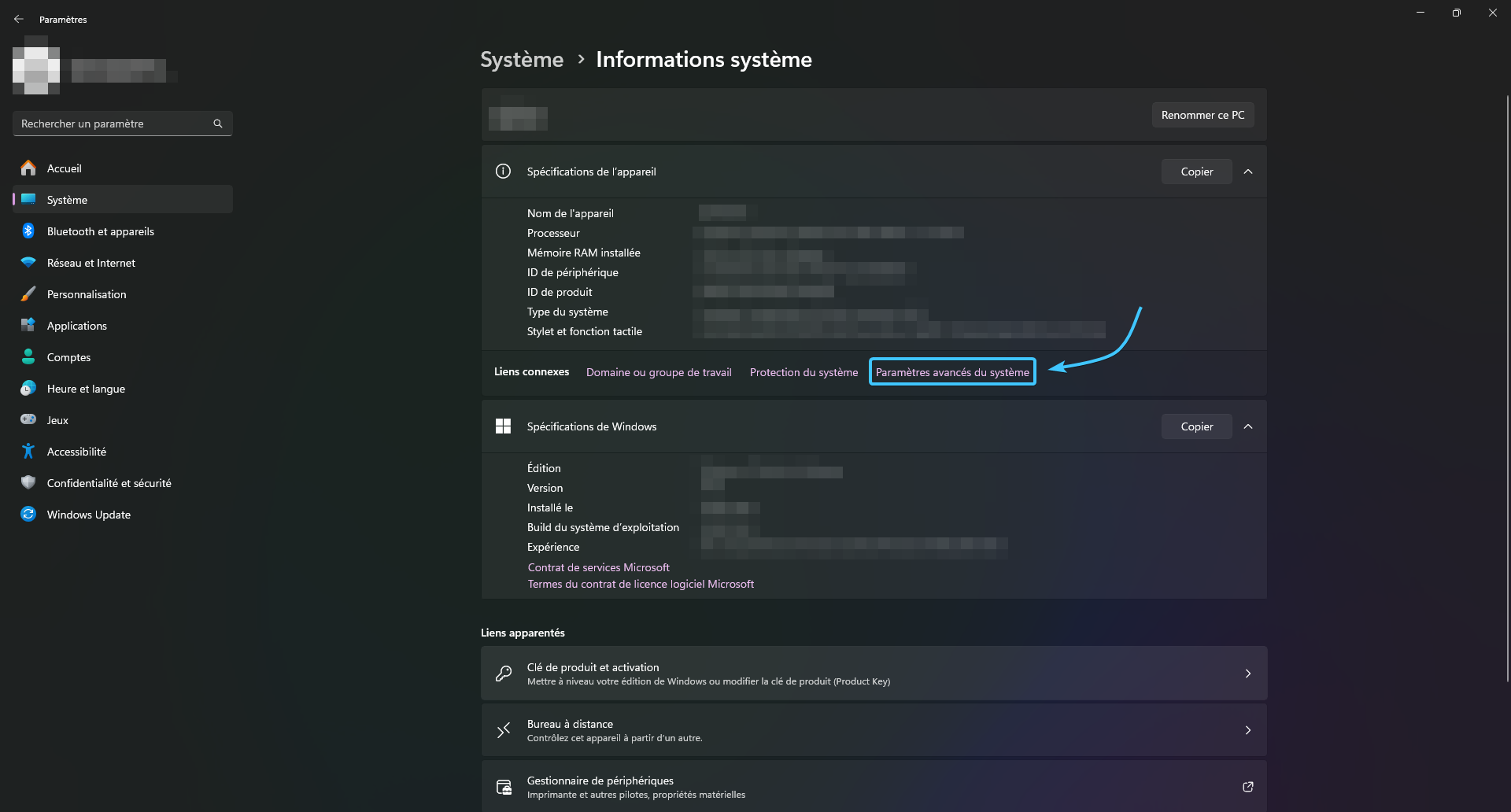The width and height of the screenshot is (1511, 812).
Task: Open Clé de produit et activation chevron
Action: (x=1248, y=674)
